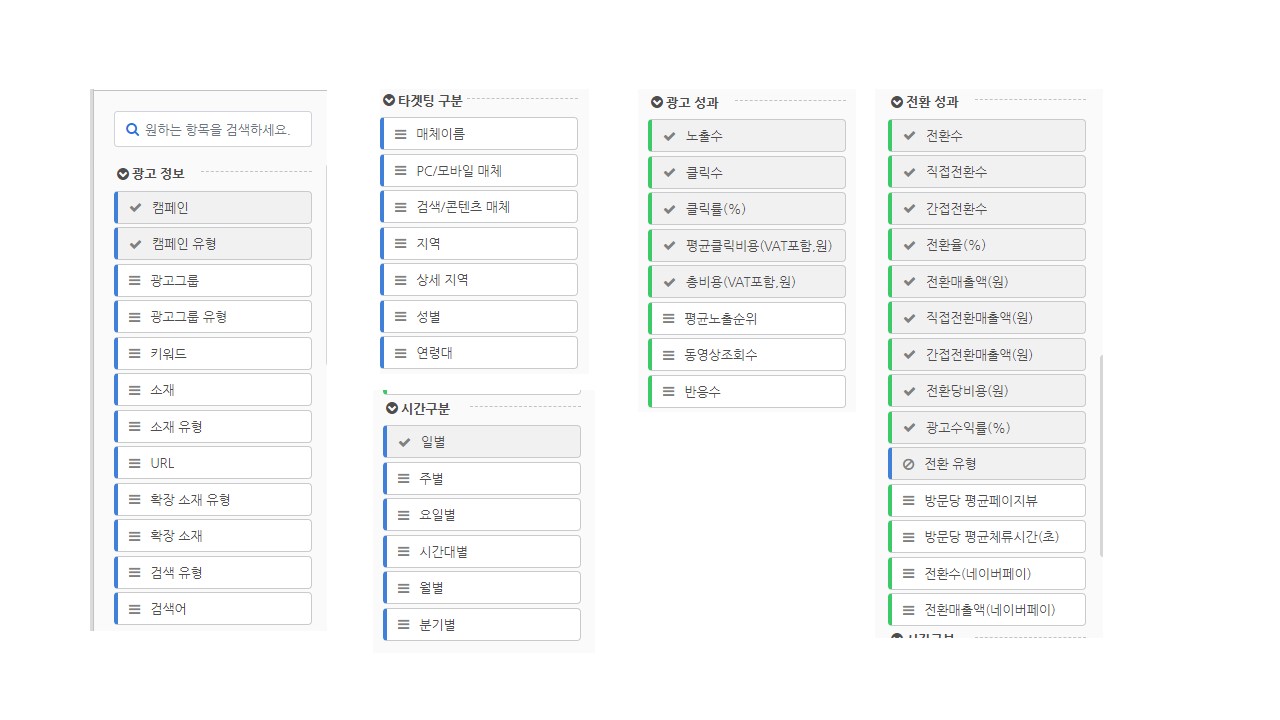Collapse the 전환 성과 section
The width and height of the screenshot is (1280, 720).
click(x=896, y=102)
